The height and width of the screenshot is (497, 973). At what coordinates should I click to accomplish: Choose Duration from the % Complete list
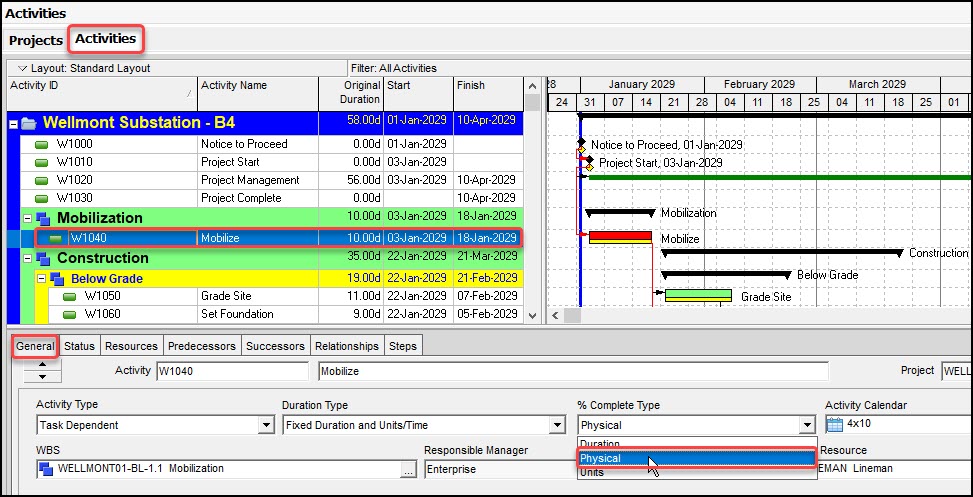click(696, 444)
